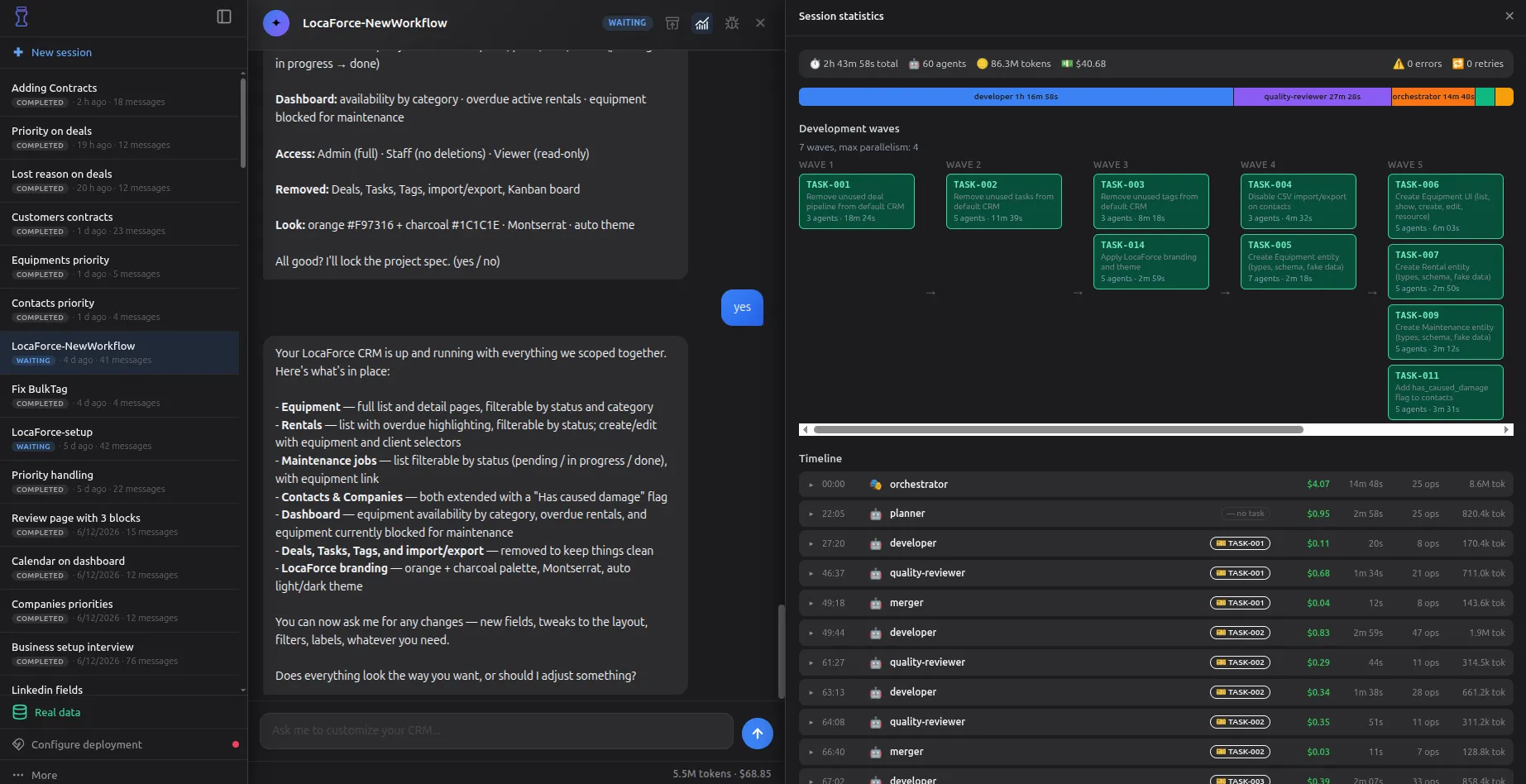Click the TASK-002 tag on the 49:44 developer row

[x=1240, y=633]
